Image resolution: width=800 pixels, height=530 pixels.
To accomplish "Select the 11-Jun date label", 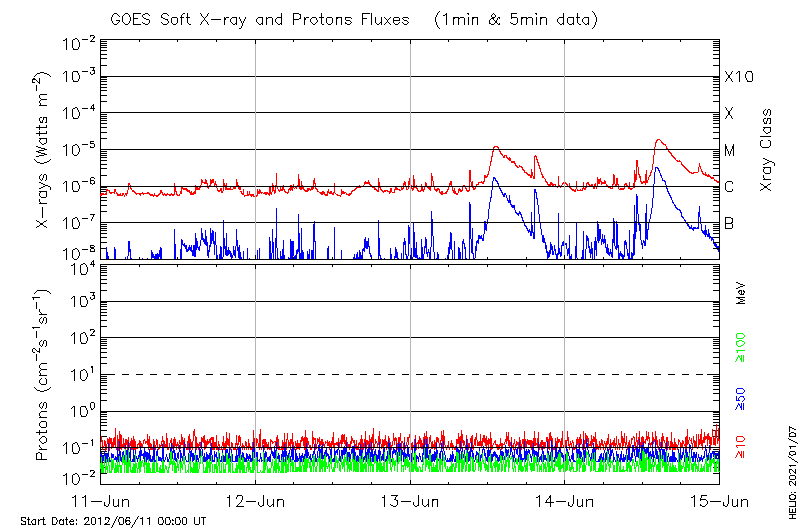I will tap(101, 500).
